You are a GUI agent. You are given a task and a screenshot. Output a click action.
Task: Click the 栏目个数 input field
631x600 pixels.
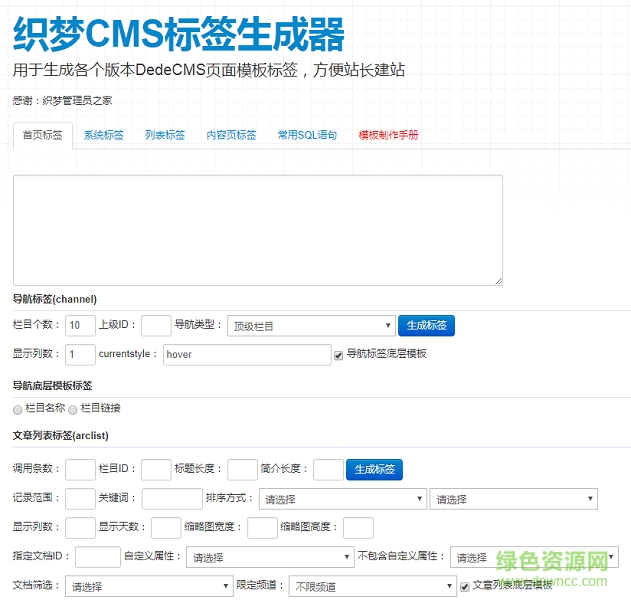[x=80, y=325]
